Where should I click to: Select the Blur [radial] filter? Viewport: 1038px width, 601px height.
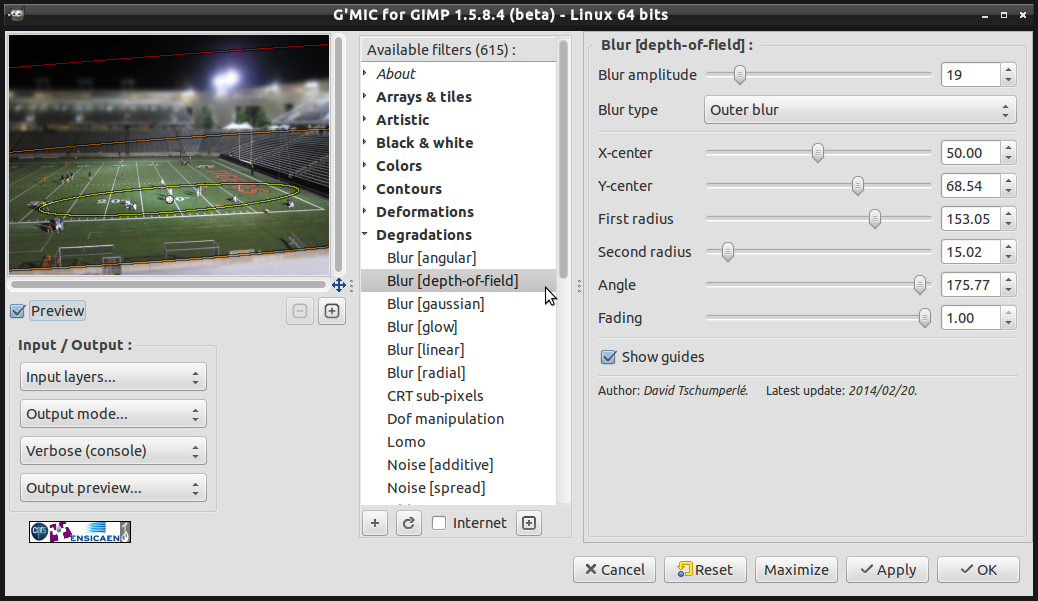[426, 373]
